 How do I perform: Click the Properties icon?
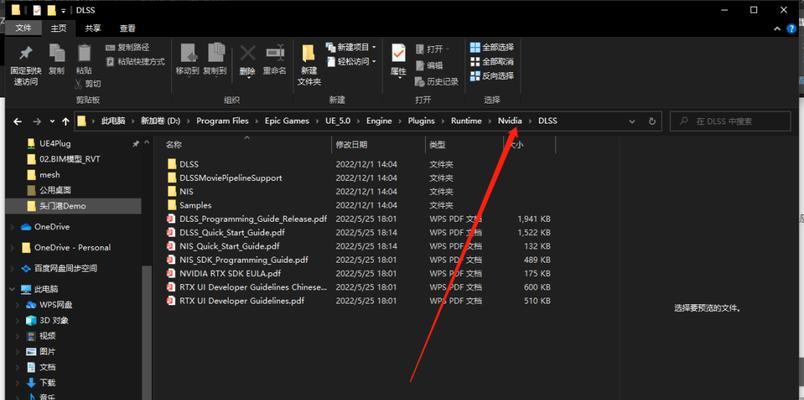point(398,53)
